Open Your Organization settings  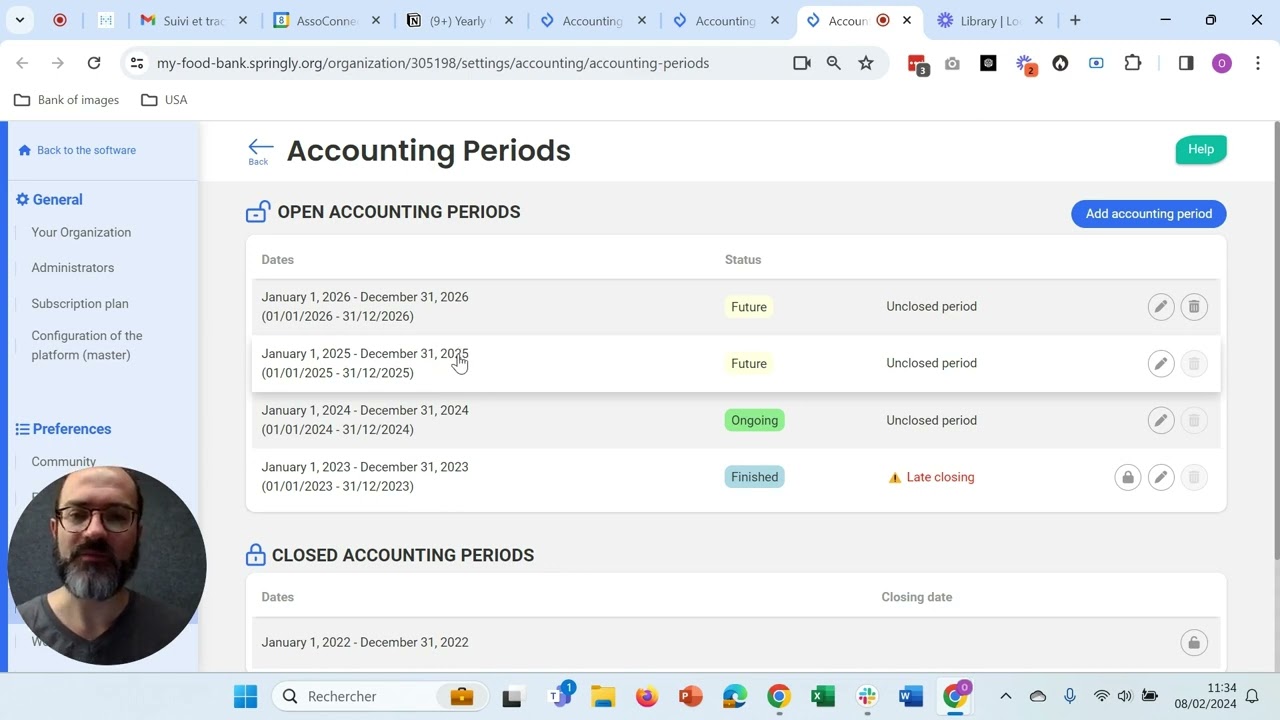click(x=81, y=232)
